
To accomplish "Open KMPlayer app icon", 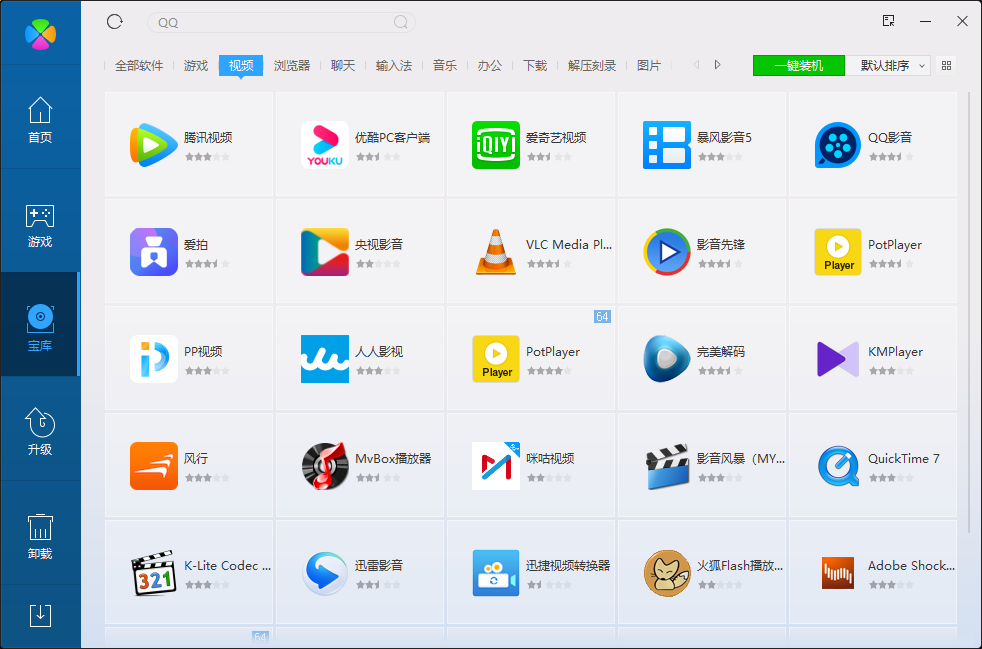I will (x=837, y=359).
